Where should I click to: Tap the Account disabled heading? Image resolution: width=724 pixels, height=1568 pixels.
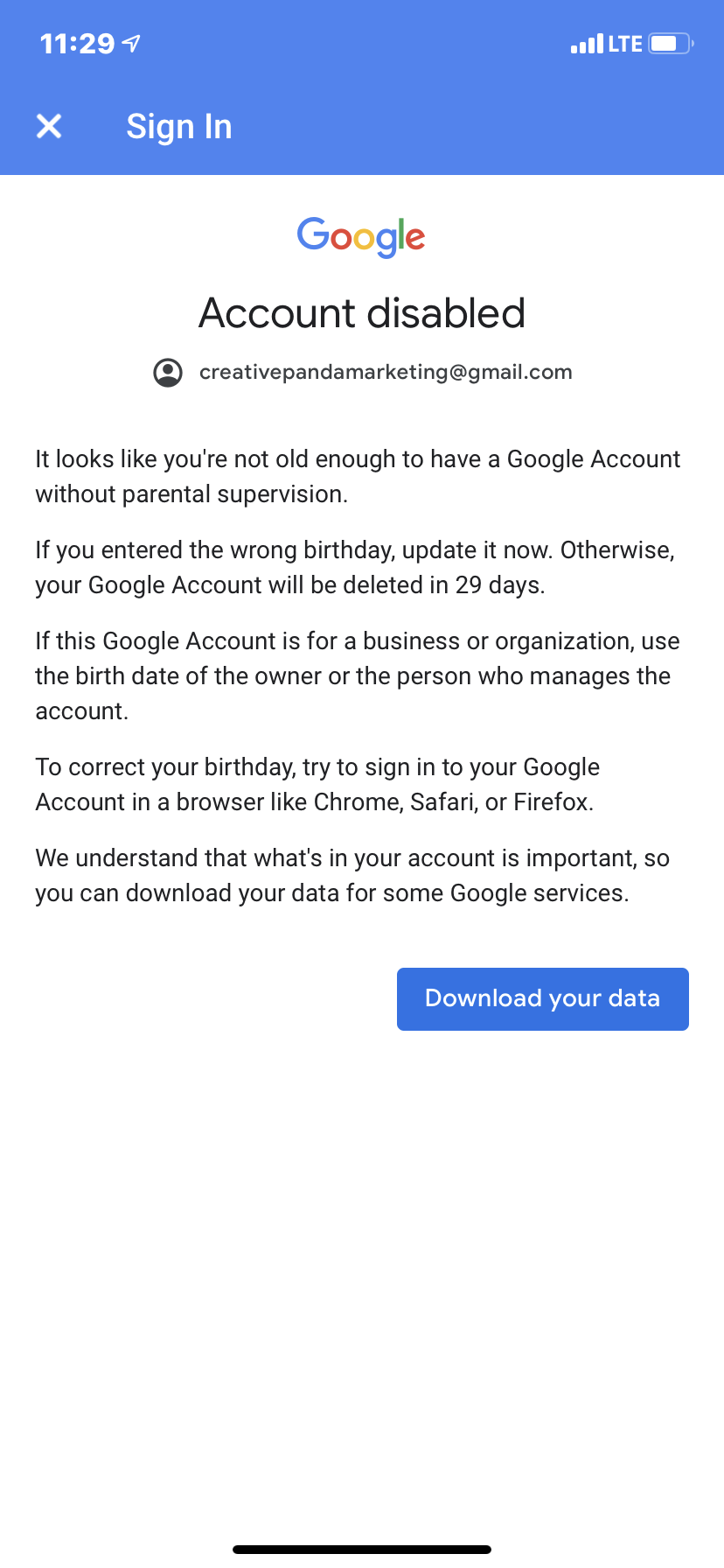(x=362, y=313)
